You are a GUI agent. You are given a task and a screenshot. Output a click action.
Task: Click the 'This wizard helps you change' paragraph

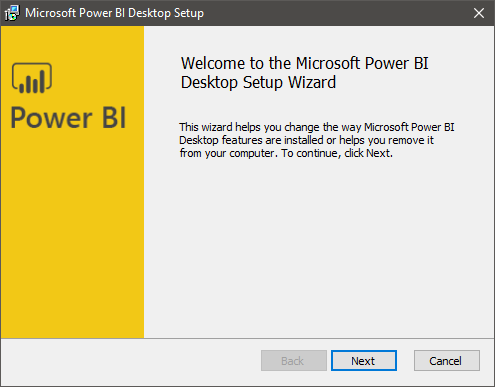[317, 140]
